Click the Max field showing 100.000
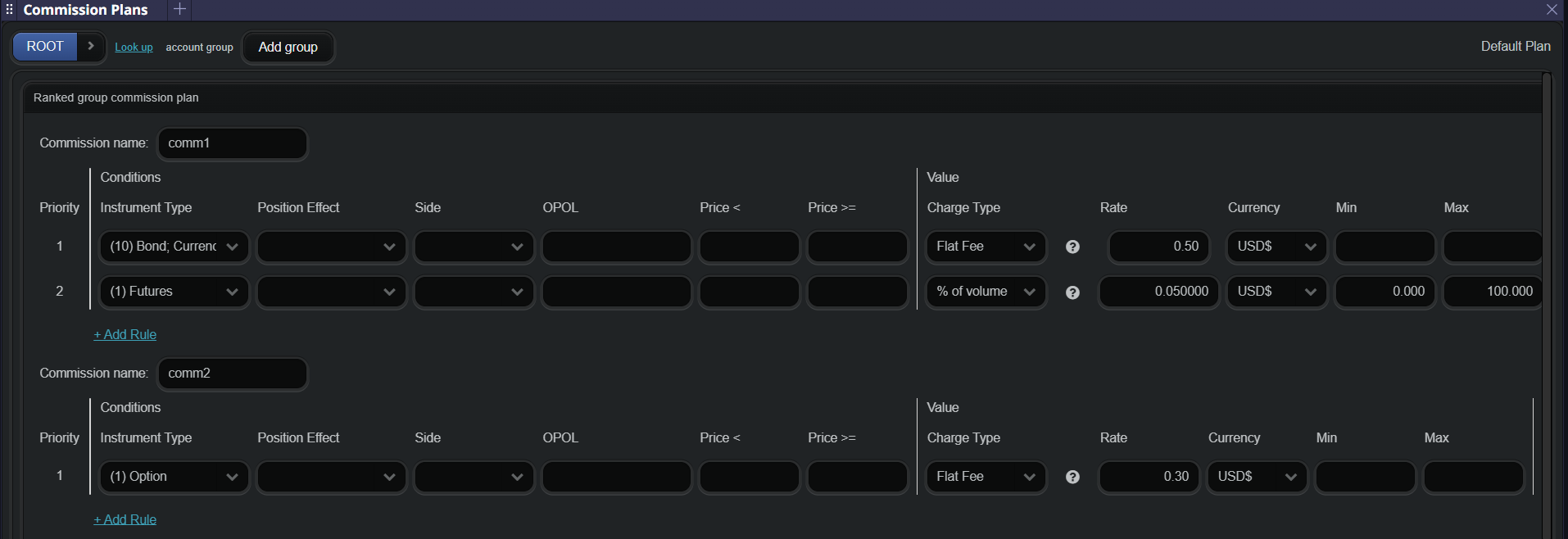 pos(1492,292)
